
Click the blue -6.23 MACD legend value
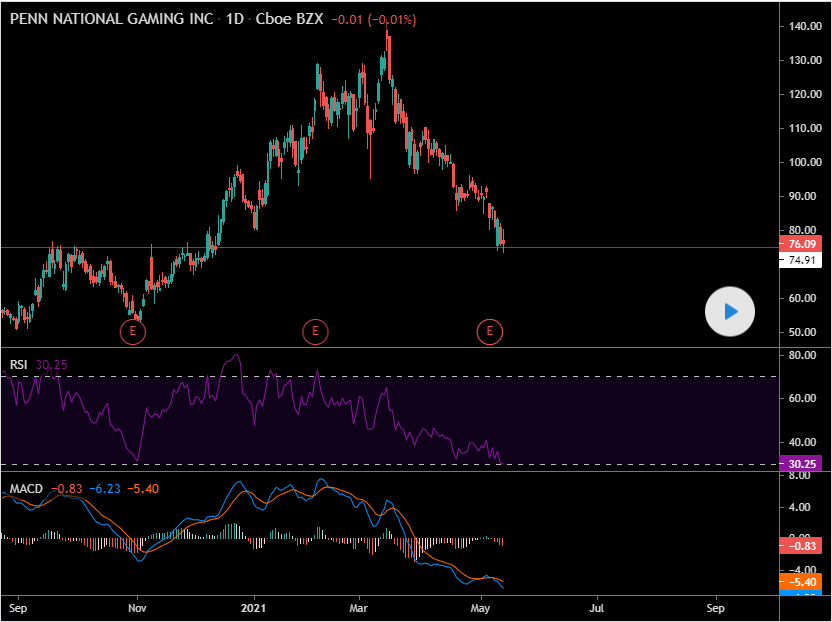tap(103, 489)
